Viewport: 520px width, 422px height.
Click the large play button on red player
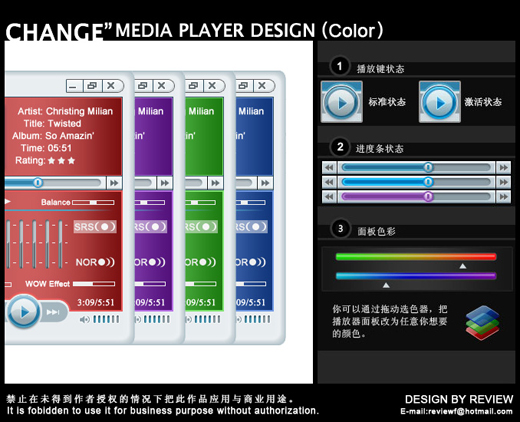23,312
